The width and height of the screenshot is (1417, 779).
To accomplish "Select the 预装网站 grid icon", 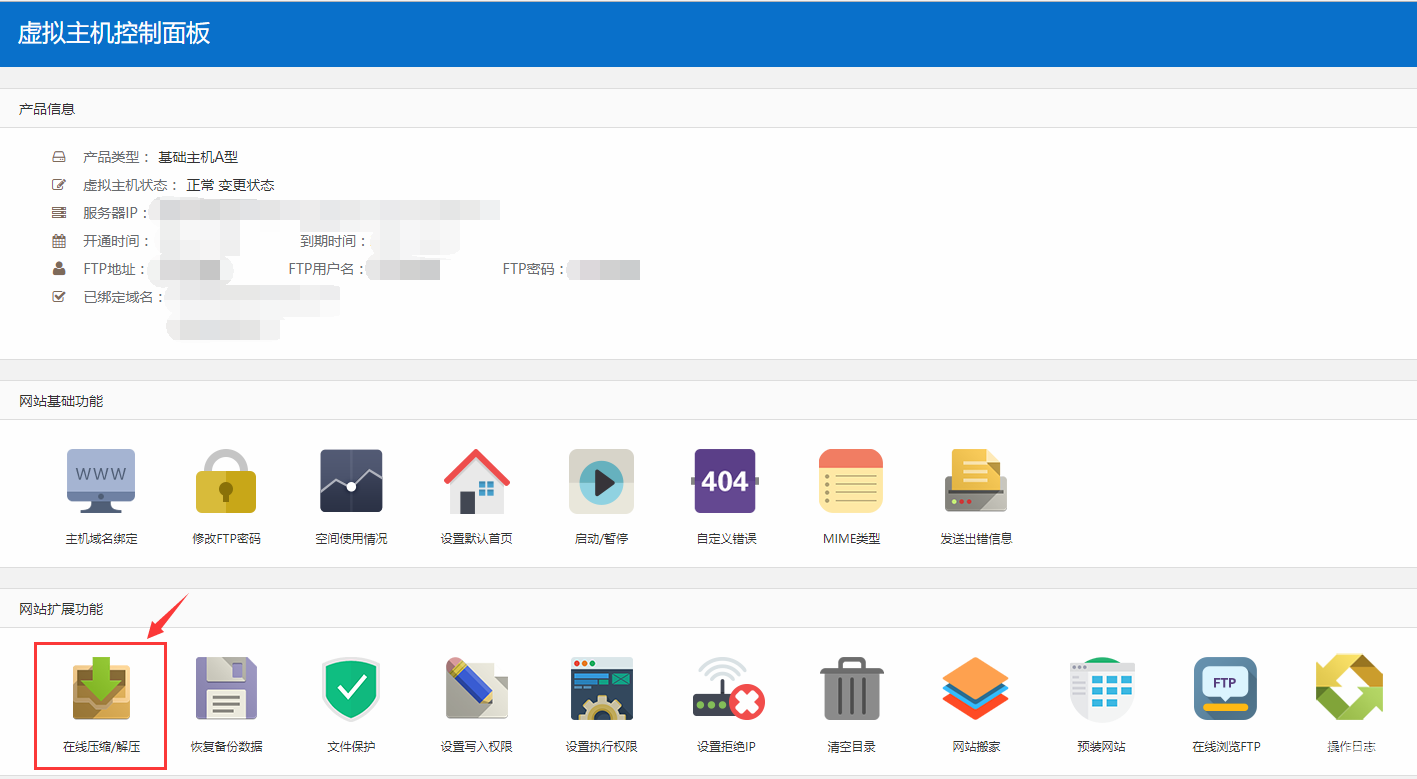I will click(1101, 689).
